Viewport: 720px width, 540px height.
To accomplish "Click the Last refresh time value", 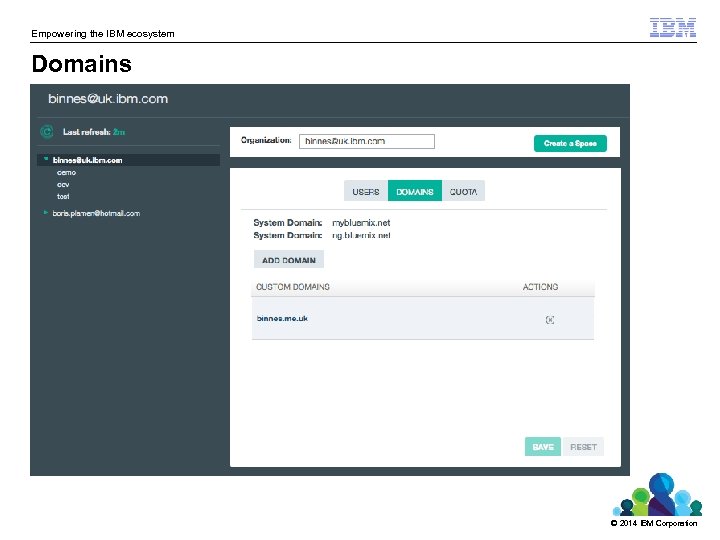I will (x=119, y=132).
